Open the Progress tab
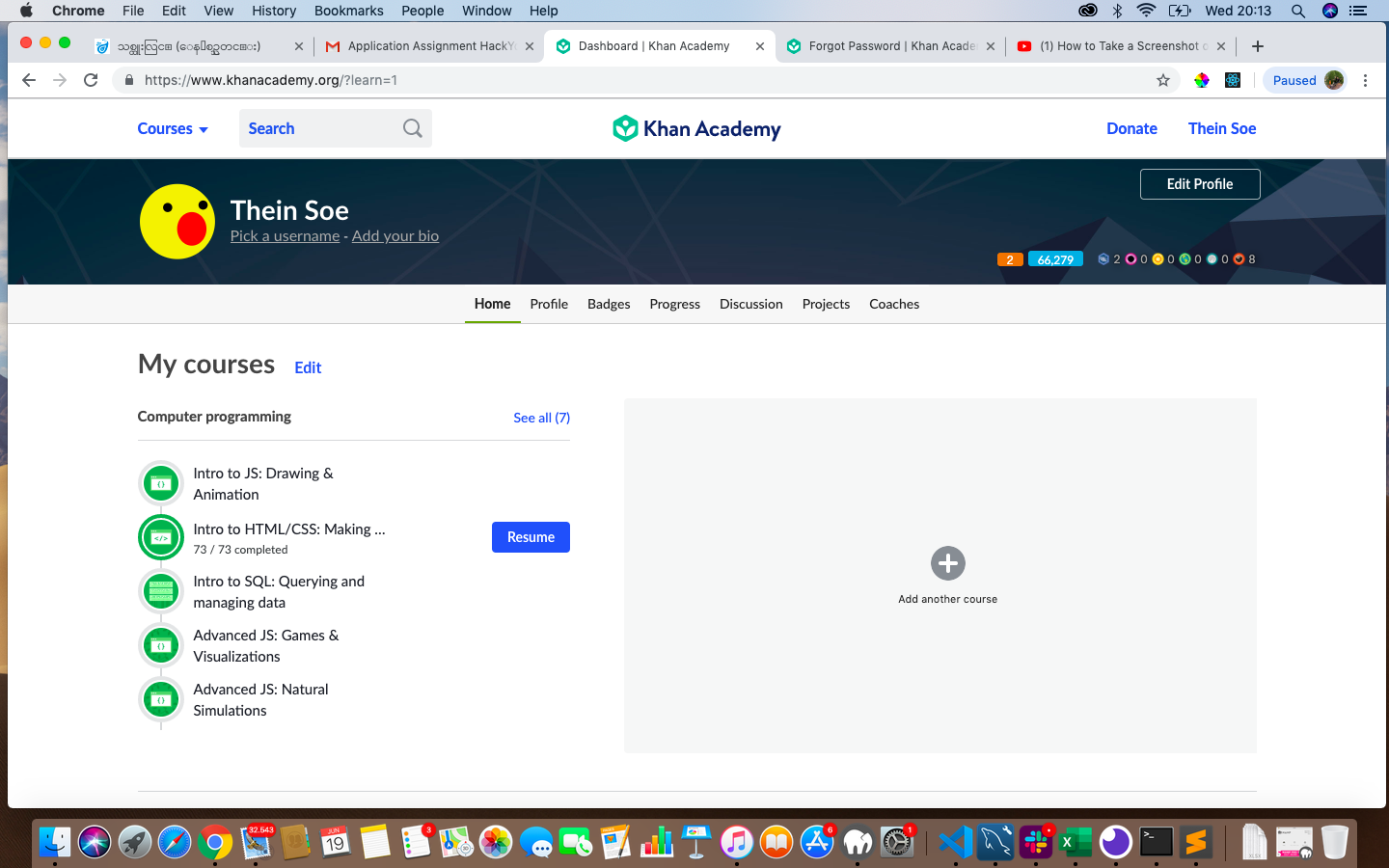The width and height of the screenshot is (1389, 868). pos(675,304)
